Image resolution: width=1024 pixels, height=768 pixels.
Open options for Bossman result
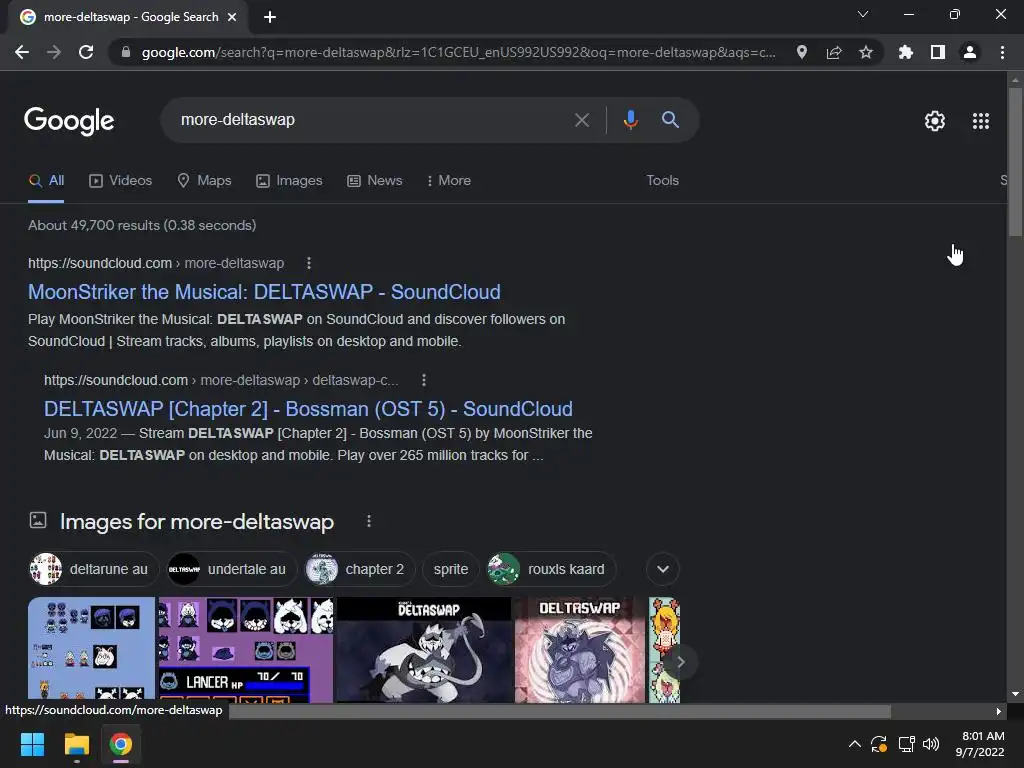424,380
